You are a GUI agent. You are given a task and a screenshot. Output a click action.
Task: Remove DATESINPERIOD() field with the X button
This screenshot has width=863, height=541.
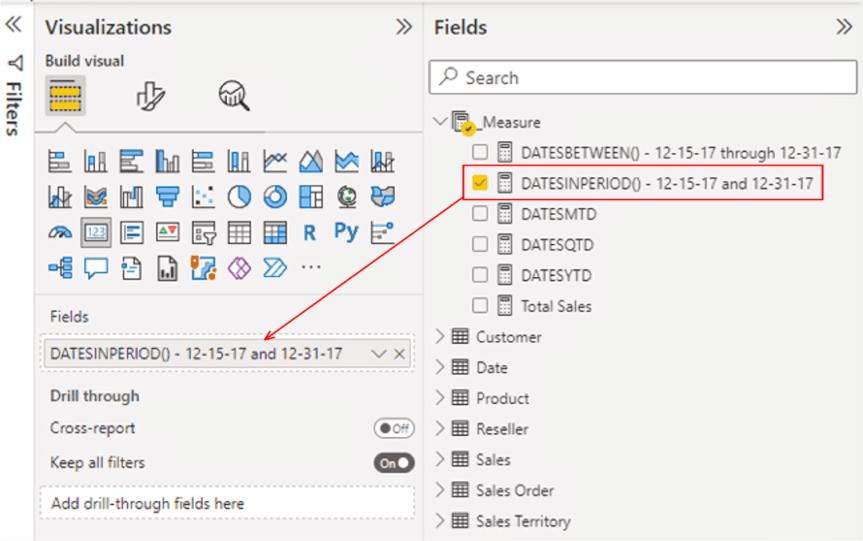coord(400,354)
